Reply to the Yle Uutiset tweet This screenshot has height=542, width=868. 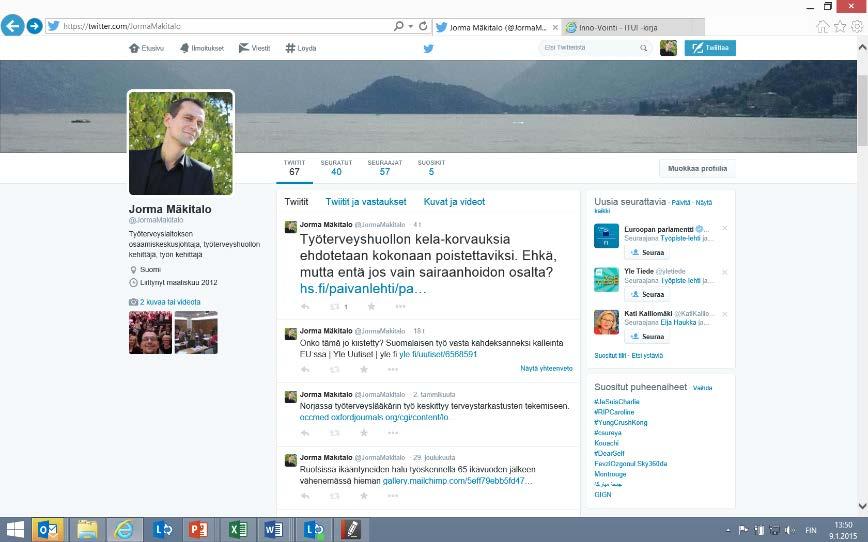click(305, 369)
